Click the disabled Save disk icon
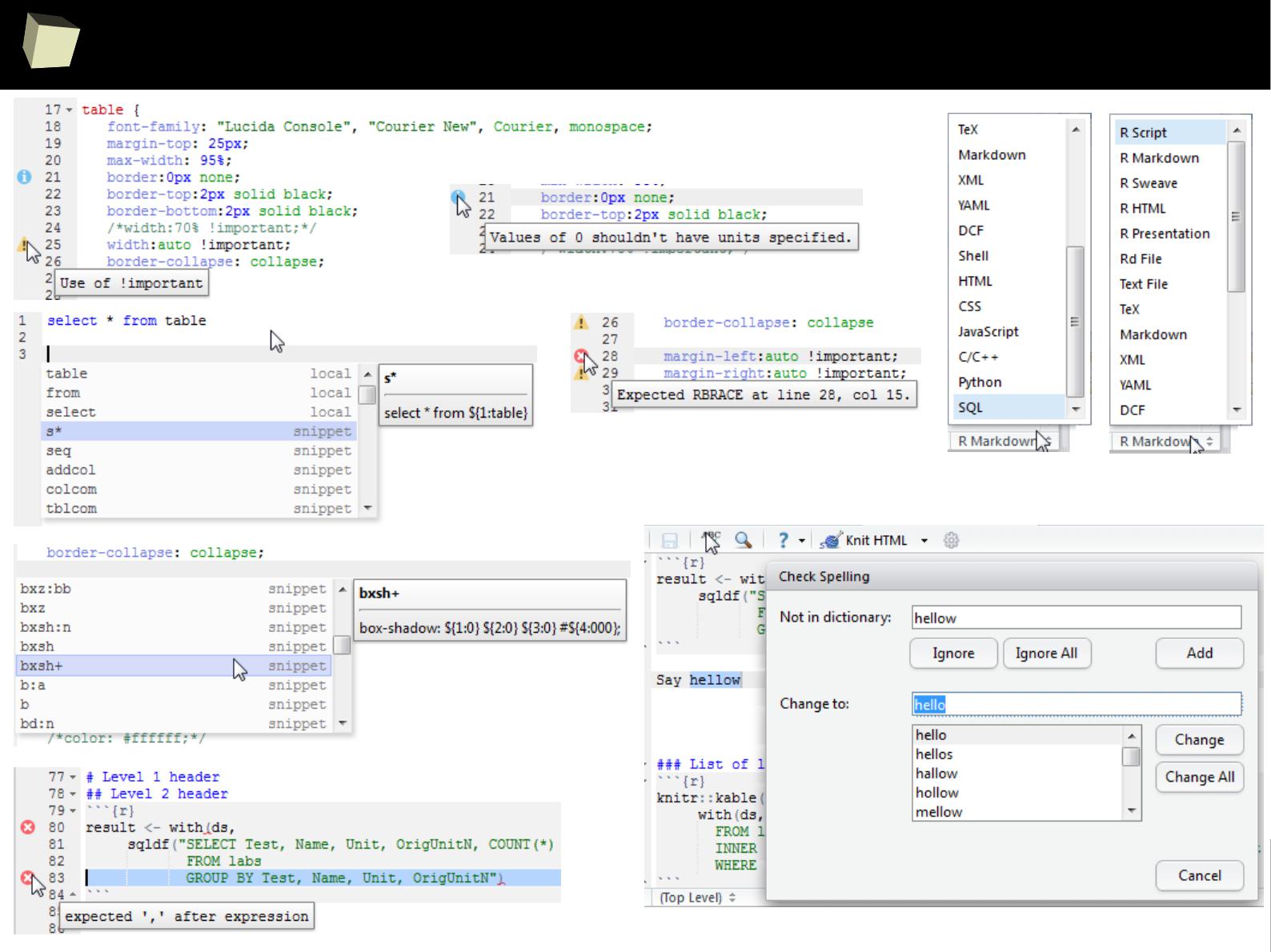Viewport: 1271px width, 952px height. click(x=670, y=541)
